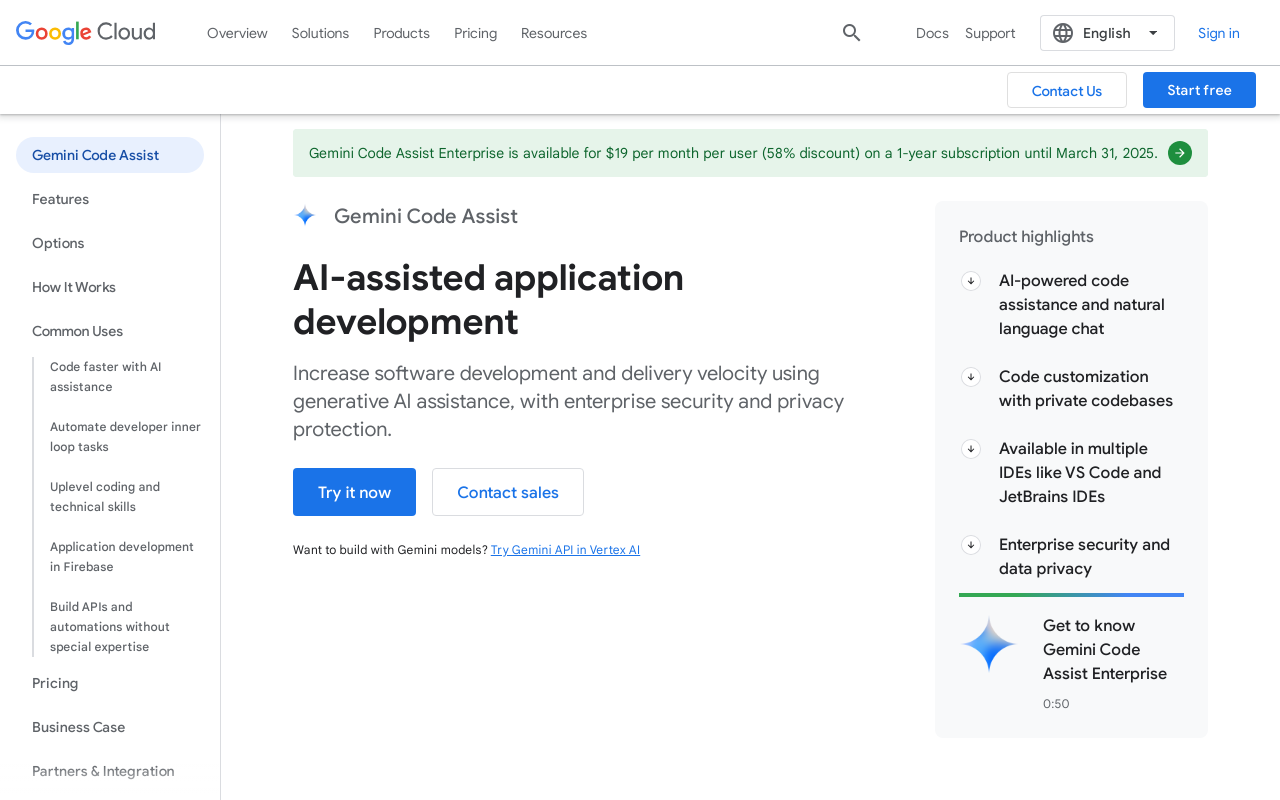This screenshot has width=1280, height=800.
Task: Click Sign in
Action: click(x=1219, y=33)
